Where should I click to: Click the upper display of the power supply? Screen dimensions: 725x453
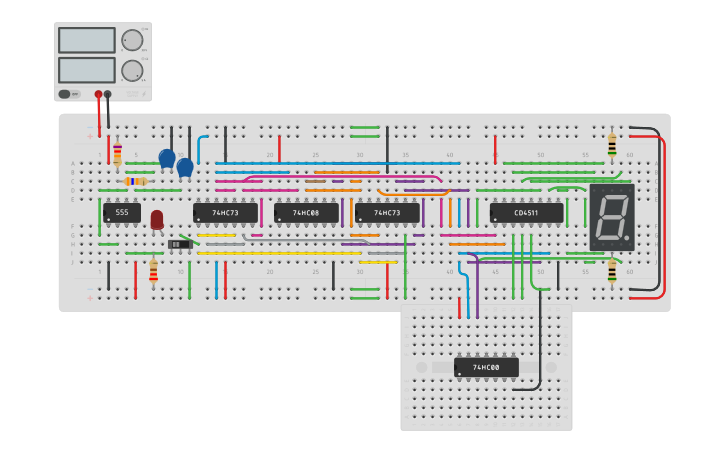pyautogui.click(x=87, y=40)
